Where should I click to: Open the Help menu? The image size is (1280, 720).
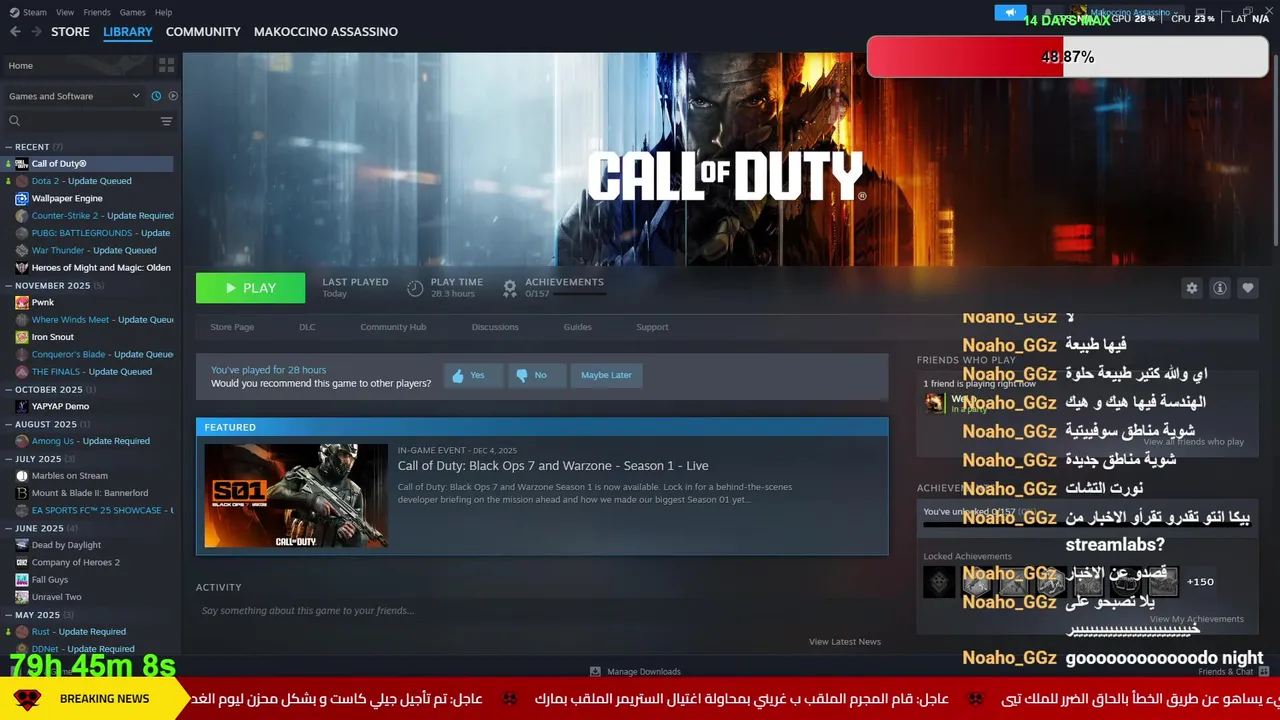tap(163, 12)
